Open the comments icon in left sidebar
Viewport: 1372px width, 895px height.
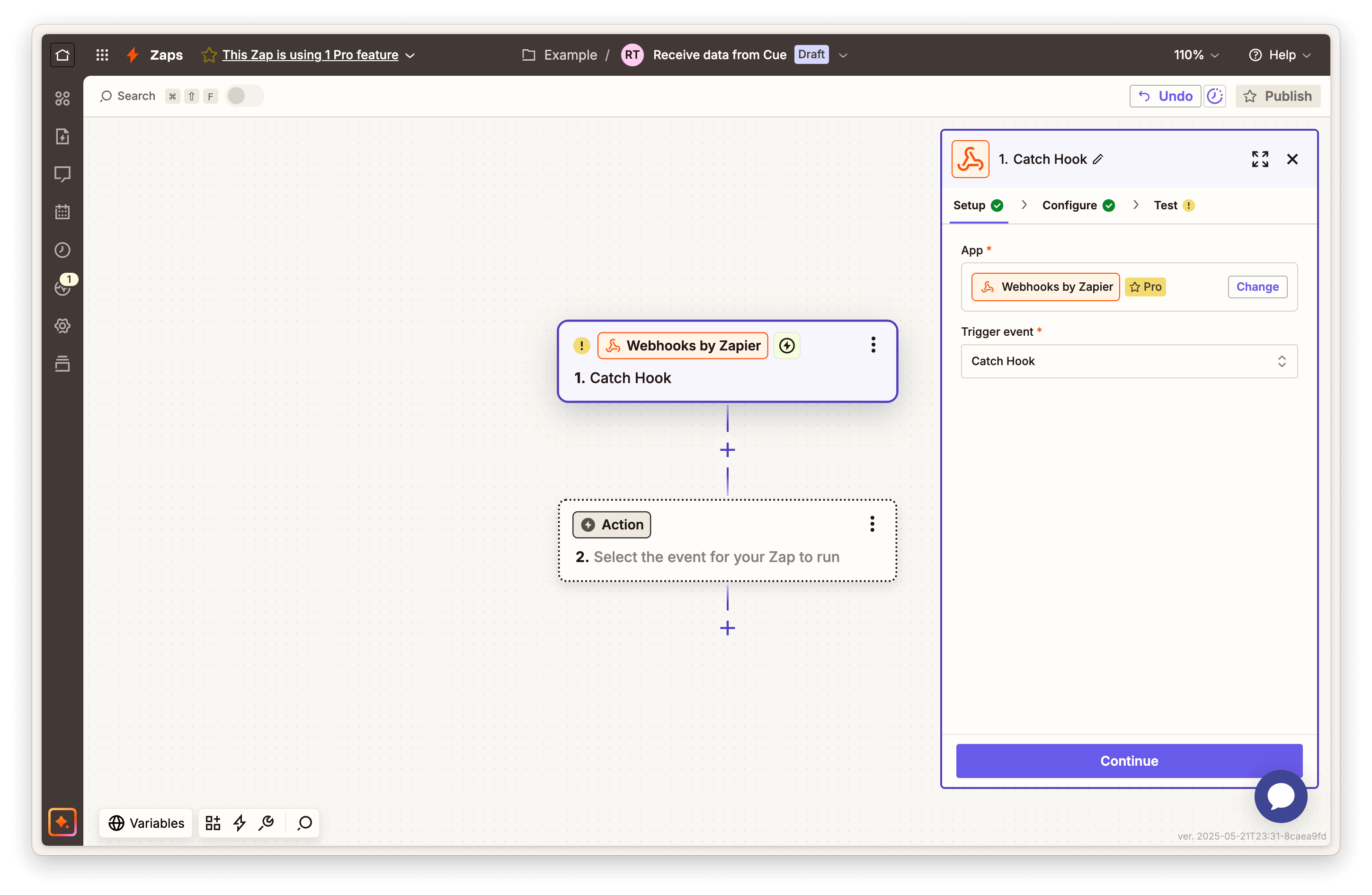click(62, 174)
